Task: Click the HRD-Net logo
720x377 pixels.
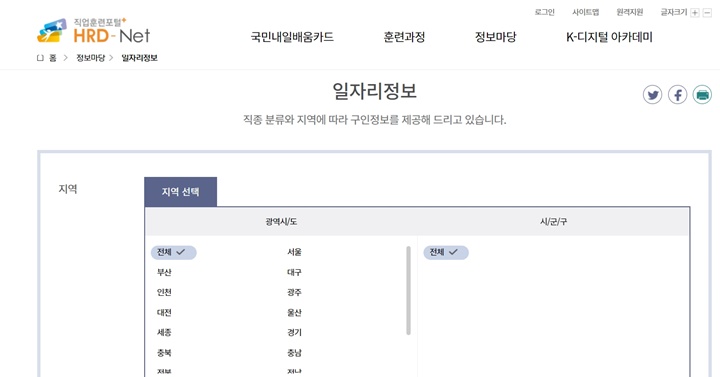Action: (x=94, y=31)
